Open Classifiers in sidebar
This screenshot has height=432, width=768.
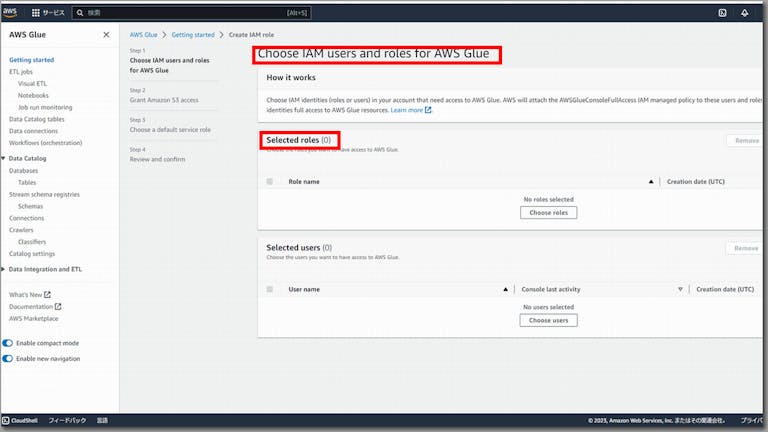(32, 242)
